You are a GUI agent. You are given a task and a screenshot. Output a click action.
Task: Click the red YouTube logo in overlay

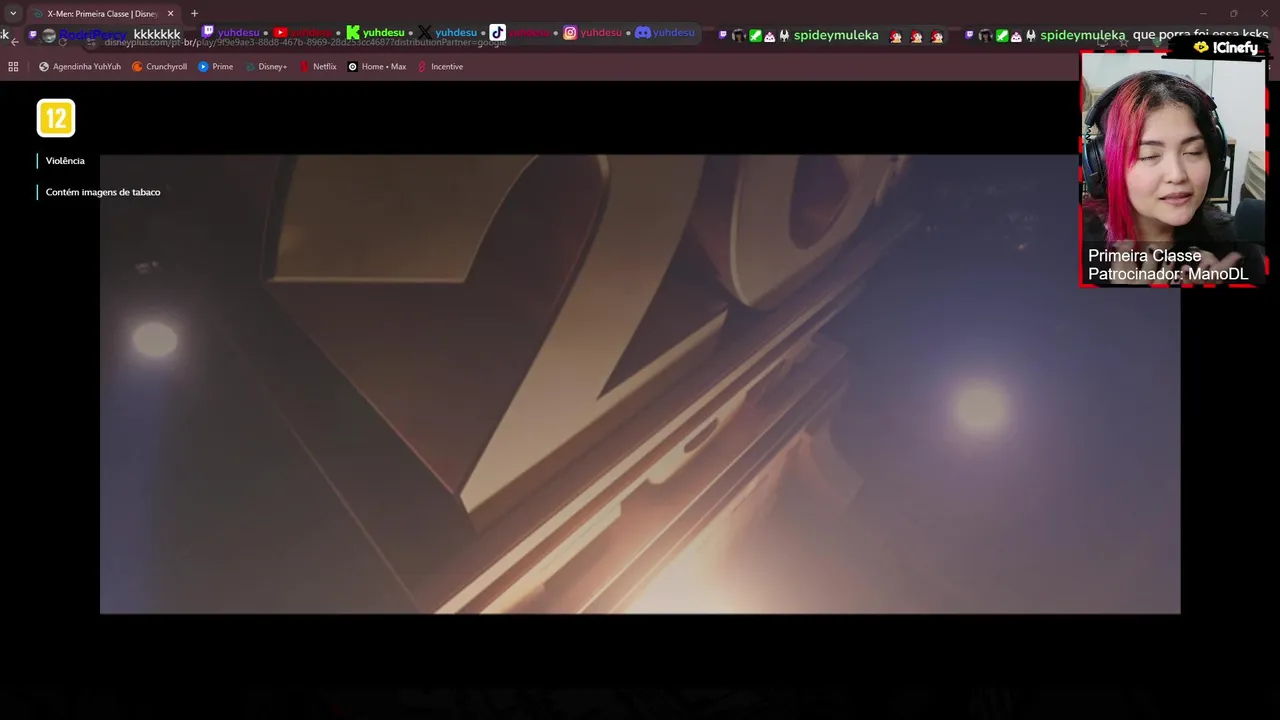point(280,32)
